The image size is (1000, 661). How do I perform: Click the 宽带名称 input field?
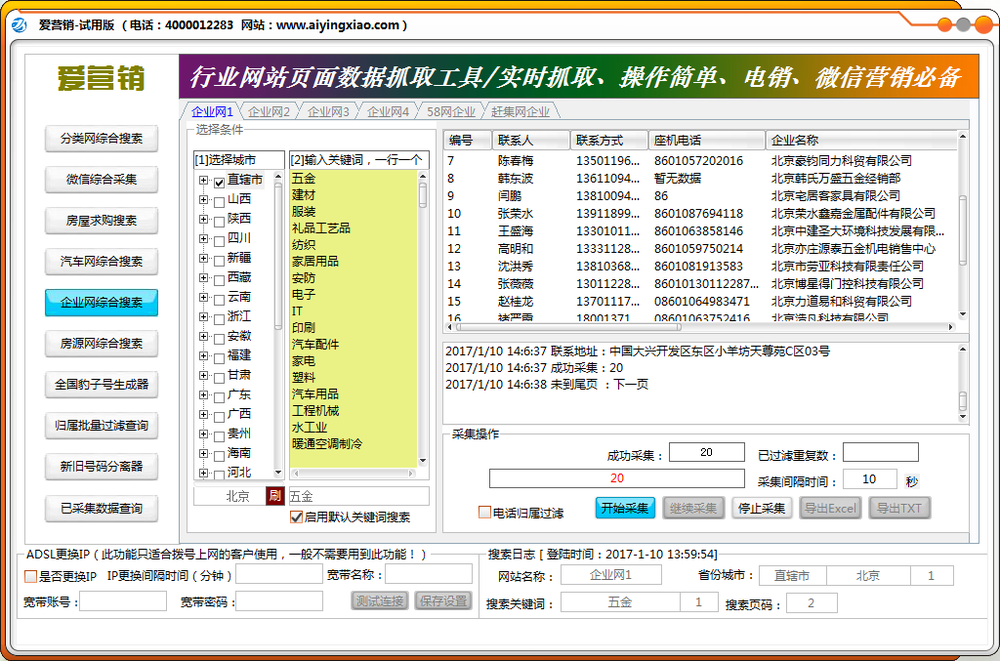pyautogui.click(x=429, y=574)
